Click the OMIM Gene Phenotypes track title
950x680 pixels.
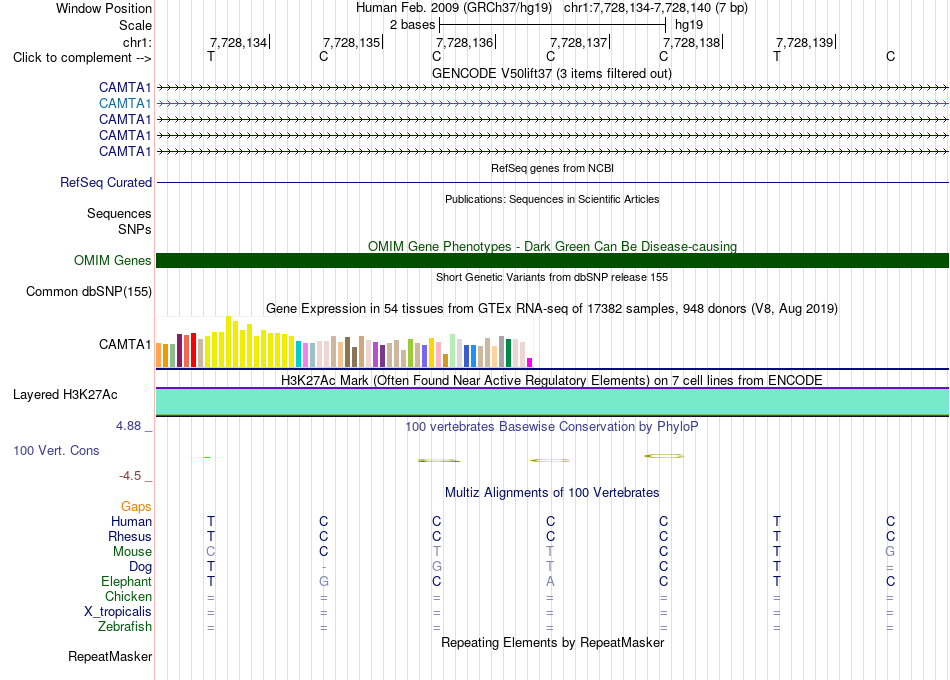tap(553, 246)
